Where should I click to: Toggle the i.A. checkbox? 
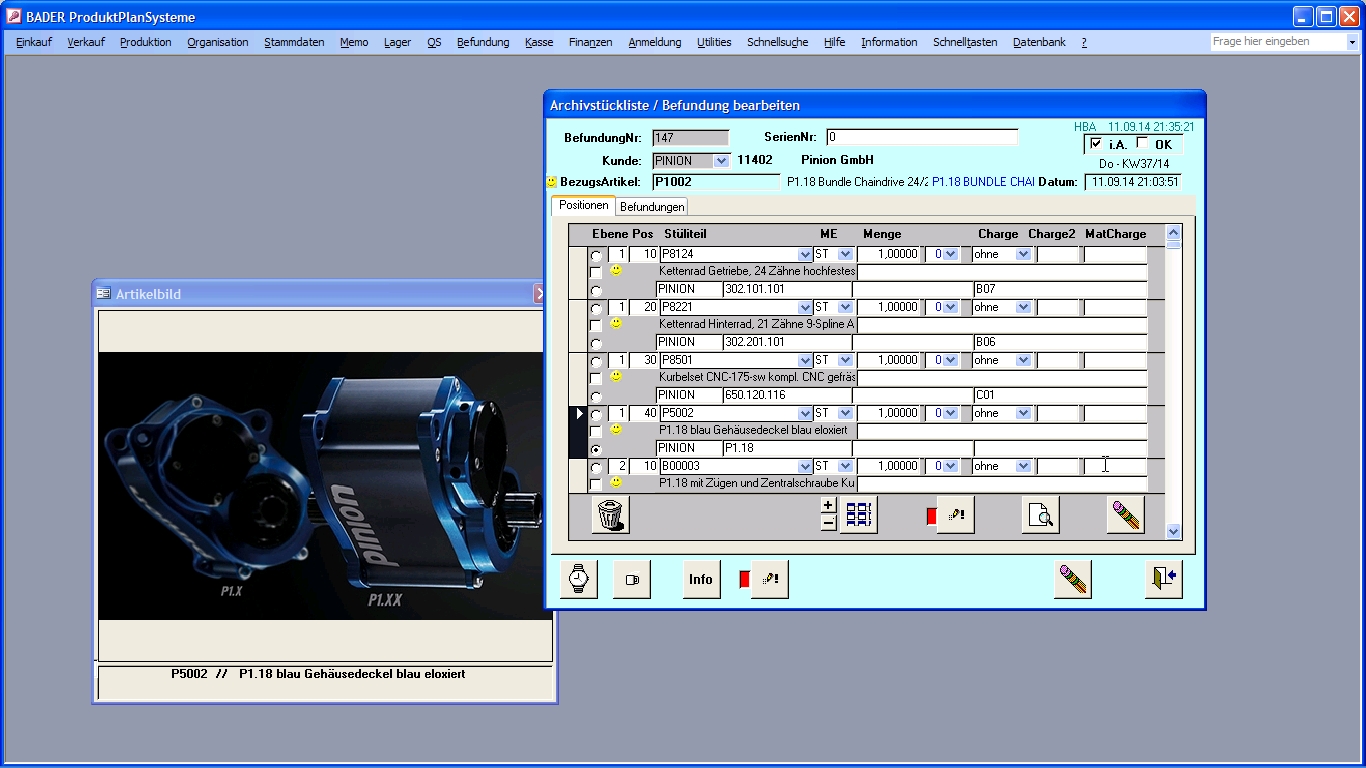[1096, 144]
